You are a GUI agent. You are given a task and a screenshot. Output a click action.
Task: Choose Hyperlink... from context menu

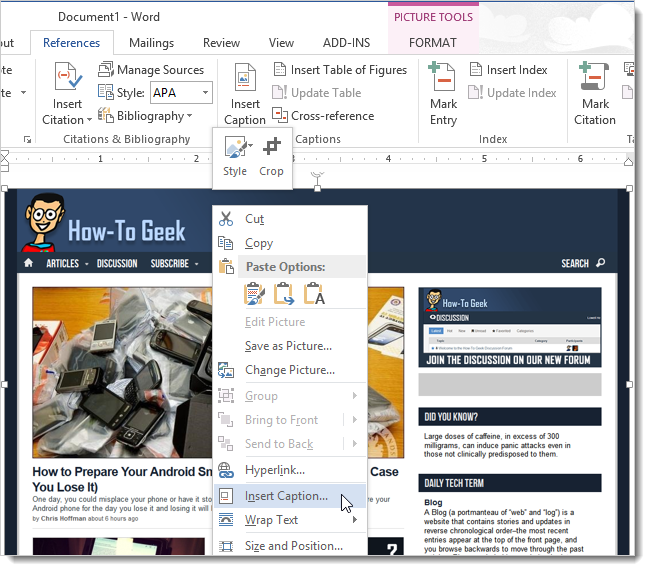pyautogui.click(x=290, y=470)
